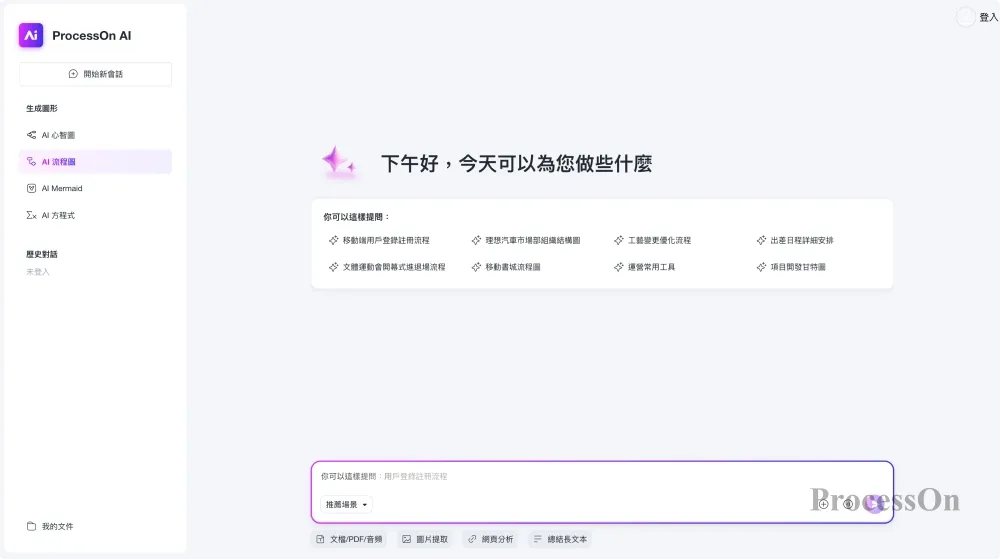Click the user avatar circle beside 登入
The height and width of the screenshot is (559, 1000).
(966, 17)
